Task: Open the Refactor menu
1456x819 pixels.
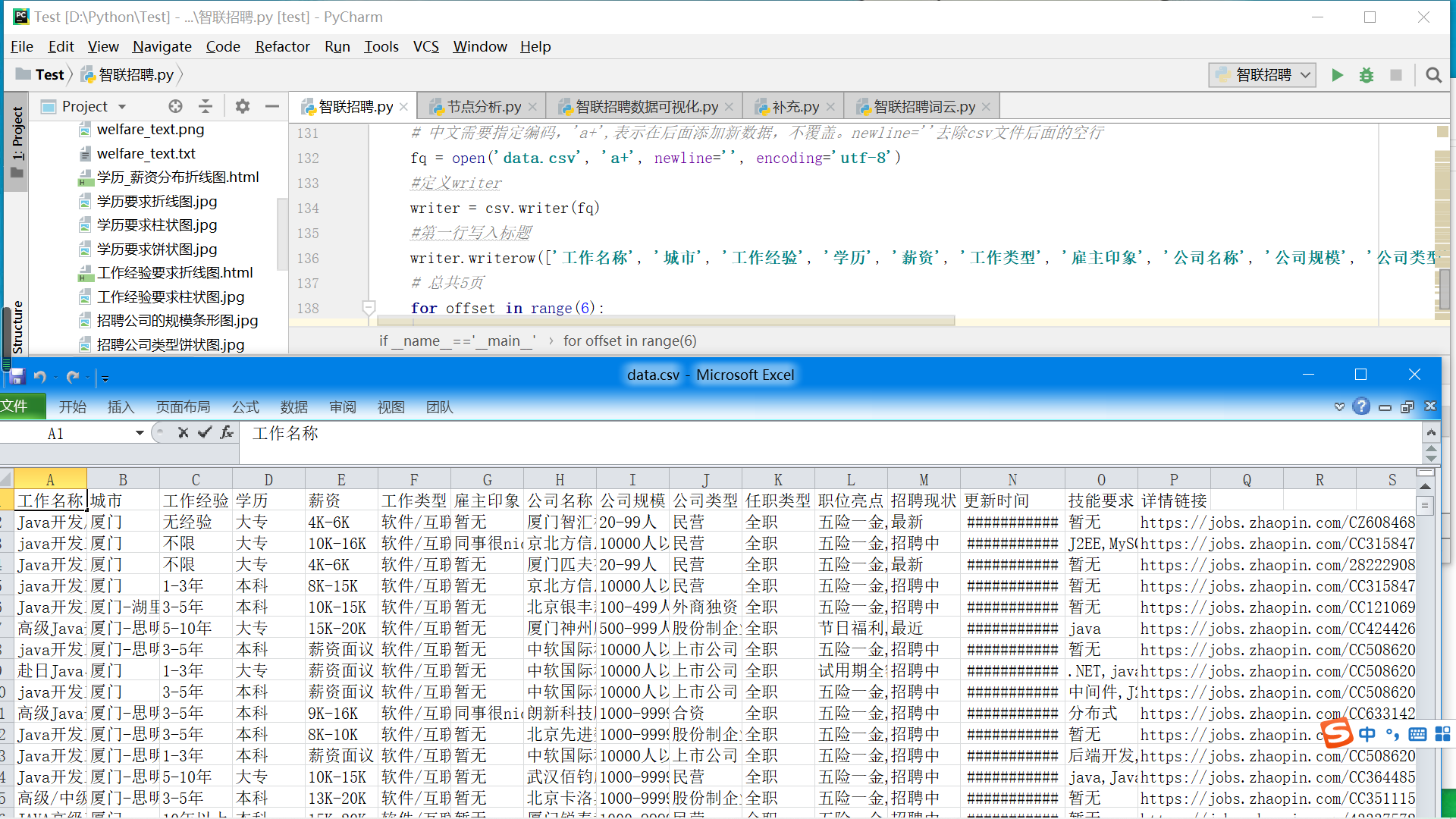Action: (282, 46)
